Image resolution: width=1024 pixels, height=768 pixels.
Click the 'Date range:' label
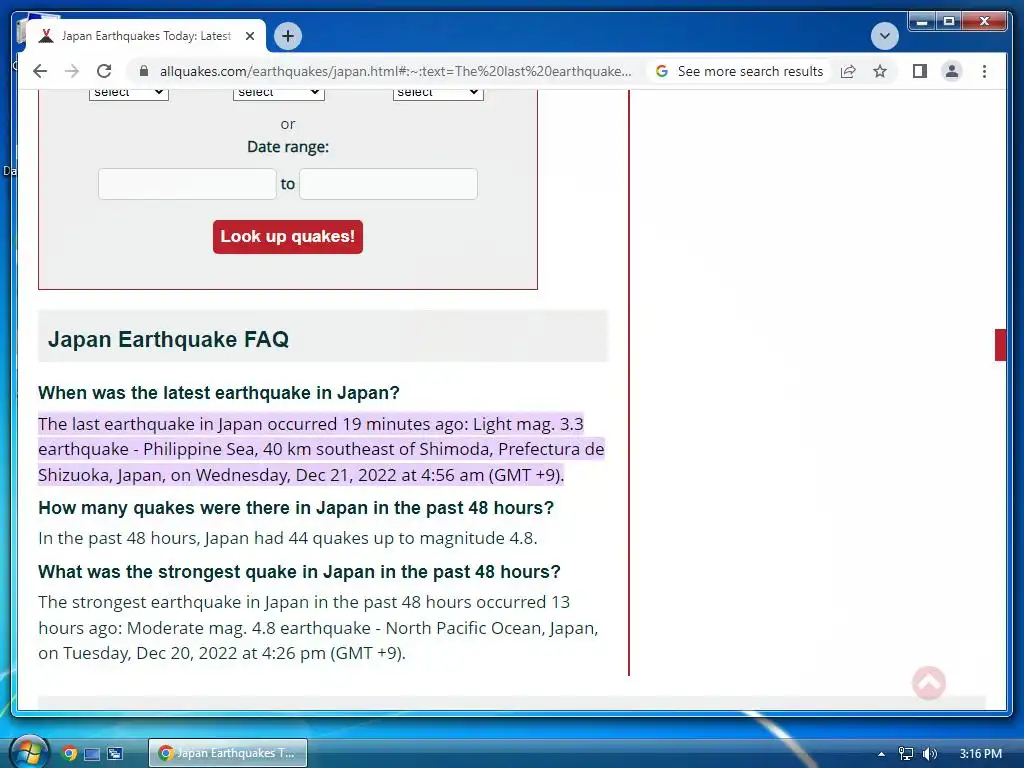[288, 147]
